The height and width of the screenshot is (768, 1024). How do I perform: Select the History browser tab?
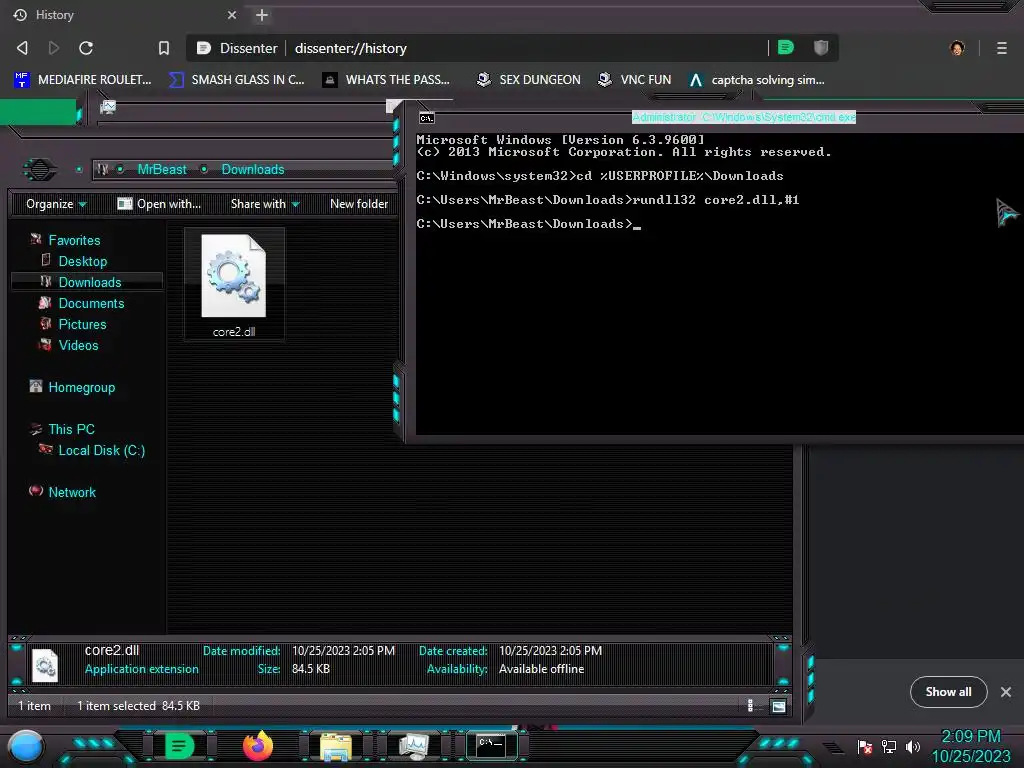(124, 15)
